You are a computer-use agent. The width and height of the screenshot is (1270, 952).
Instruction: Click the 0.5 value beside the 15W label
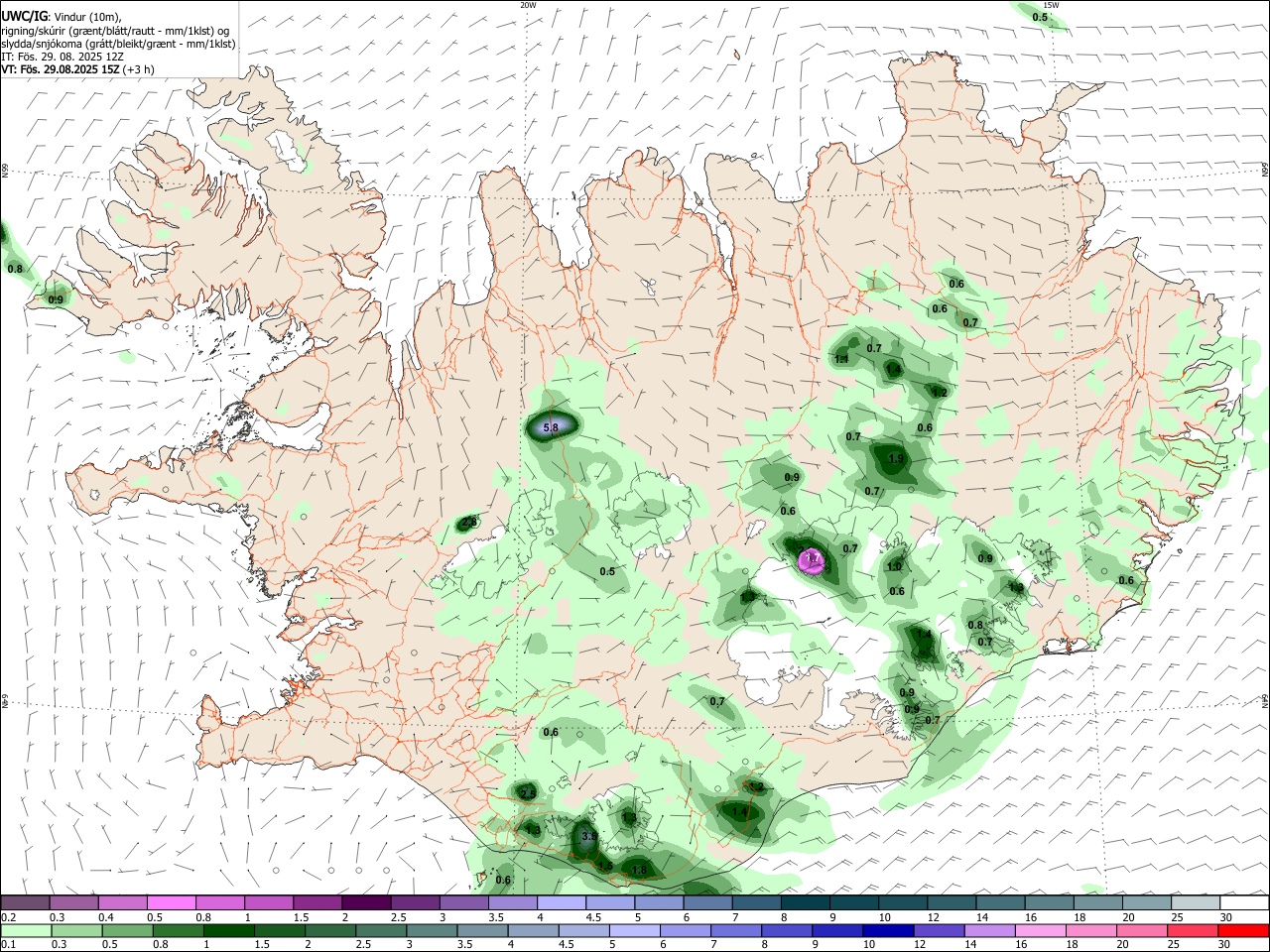click(1040, 17)
